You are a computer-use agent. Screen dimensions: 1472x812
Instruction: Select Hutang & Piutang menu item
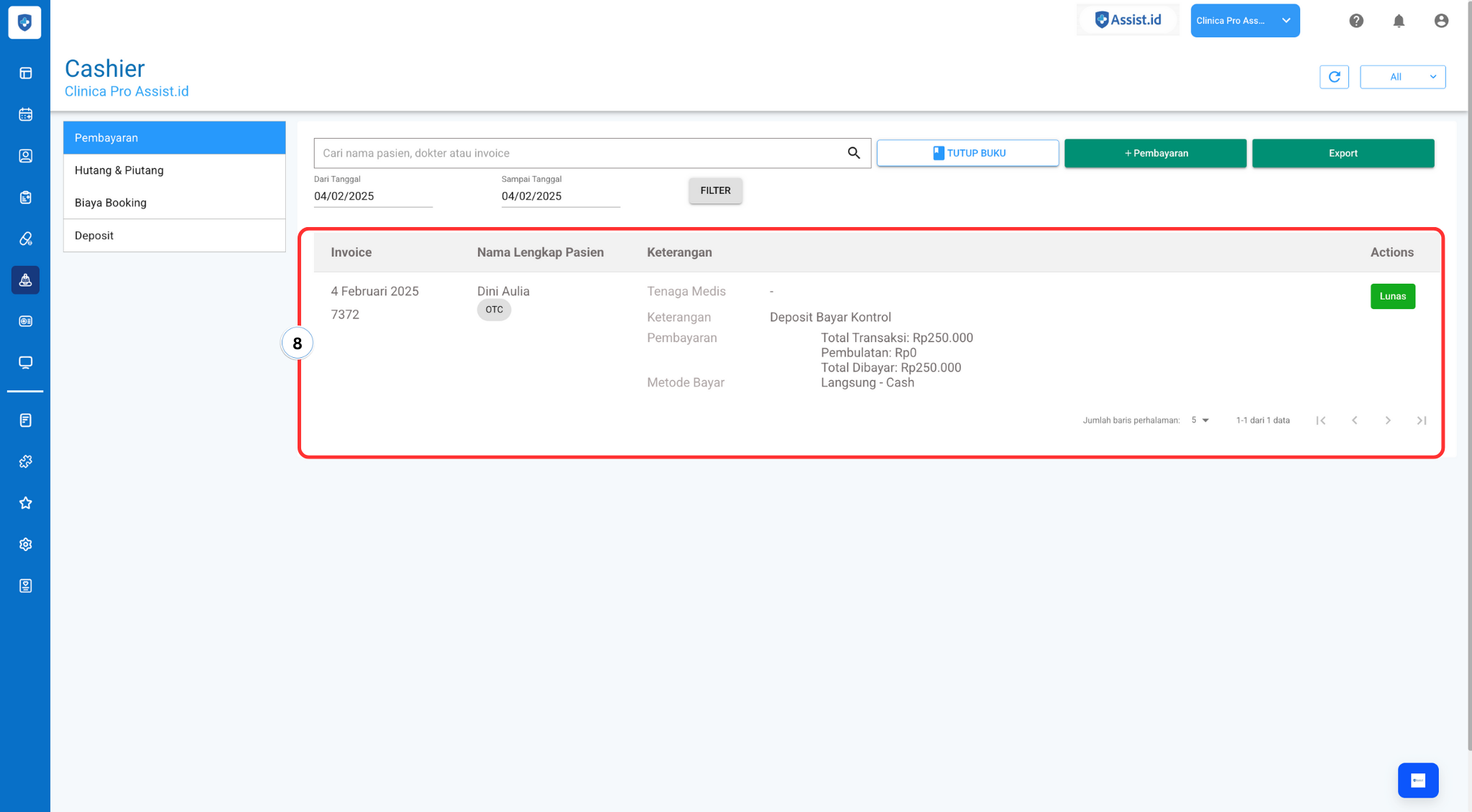pos(119,170)
